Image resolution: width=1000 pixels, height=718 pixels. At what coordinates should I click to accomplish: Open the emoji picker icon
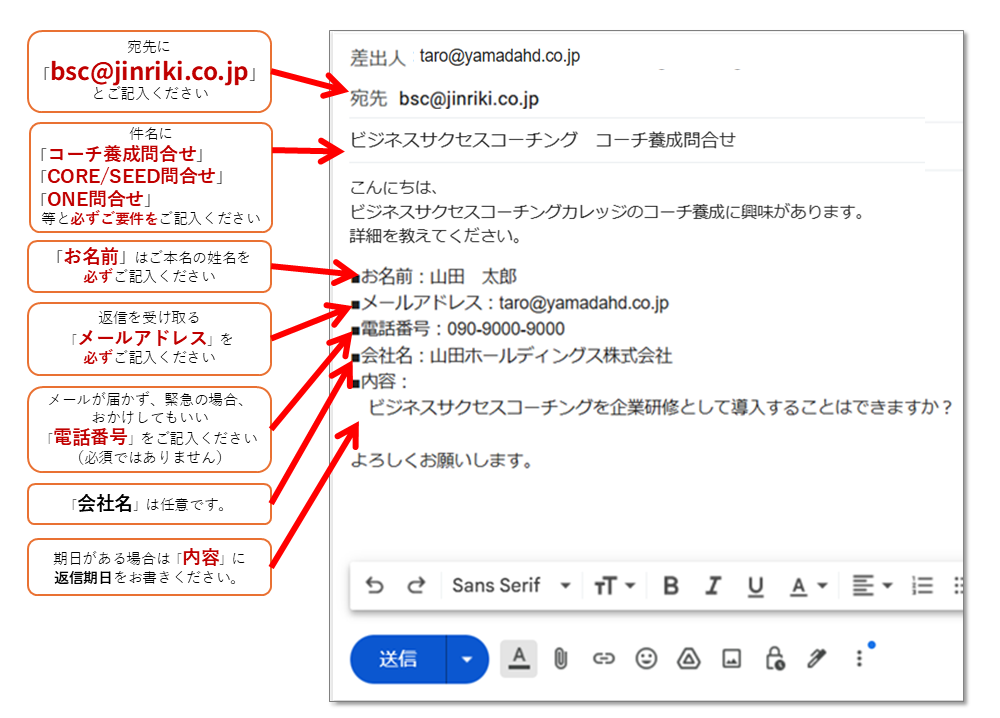pos(646,660)
